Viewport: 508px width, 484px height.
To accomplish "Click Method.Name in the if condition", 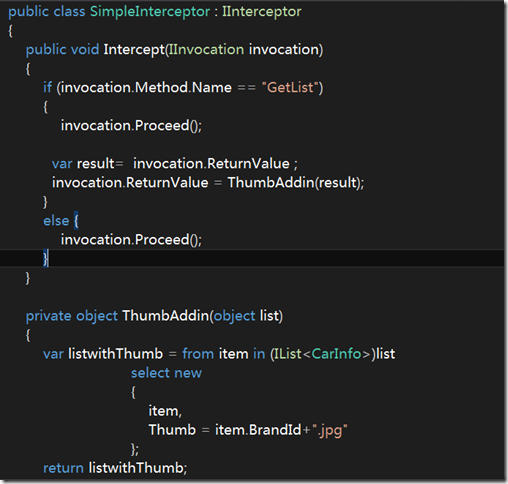I will [183, 88].
